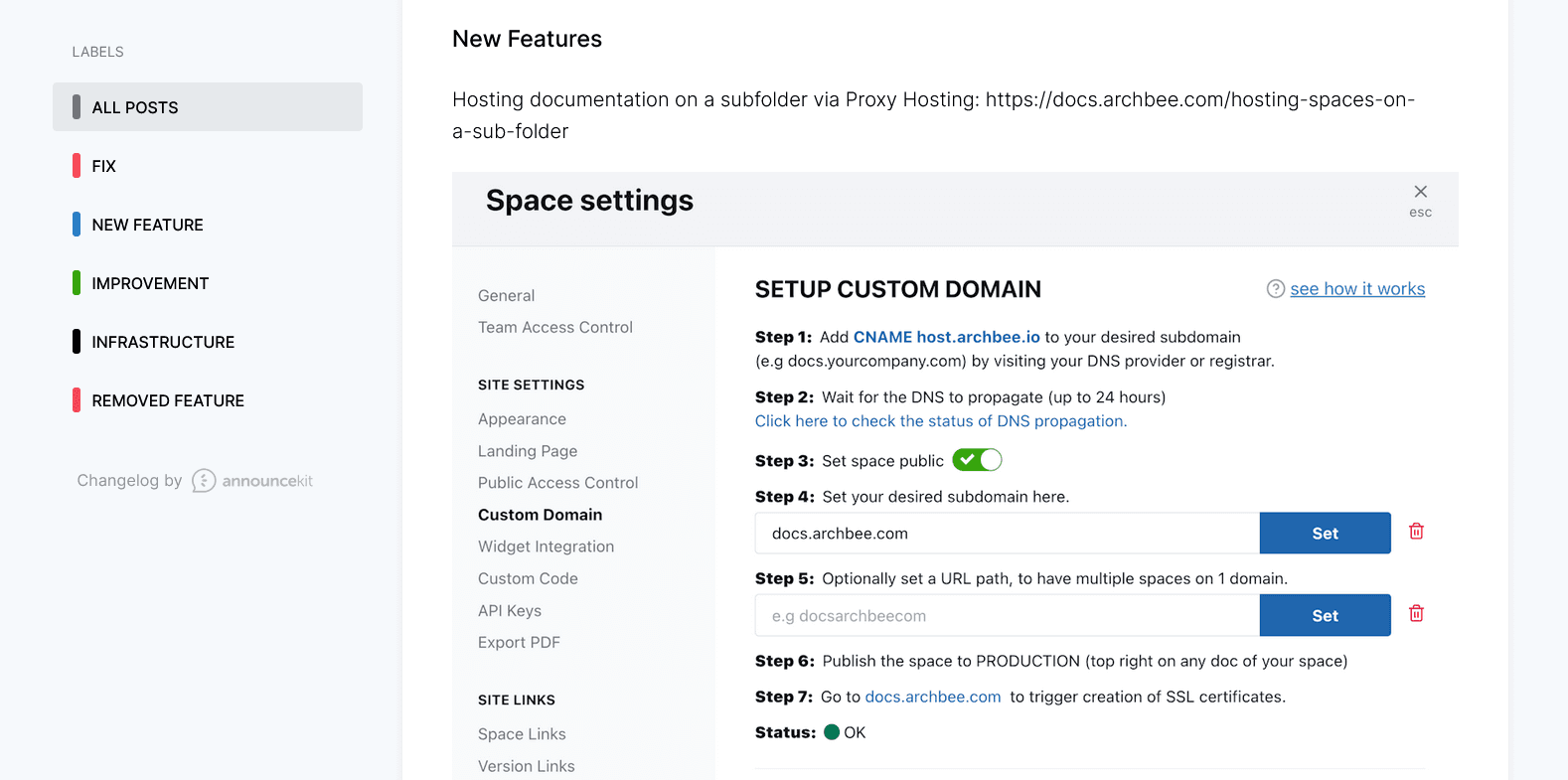
Task: Click the help question mark icon
Action: pos(1276,289)
